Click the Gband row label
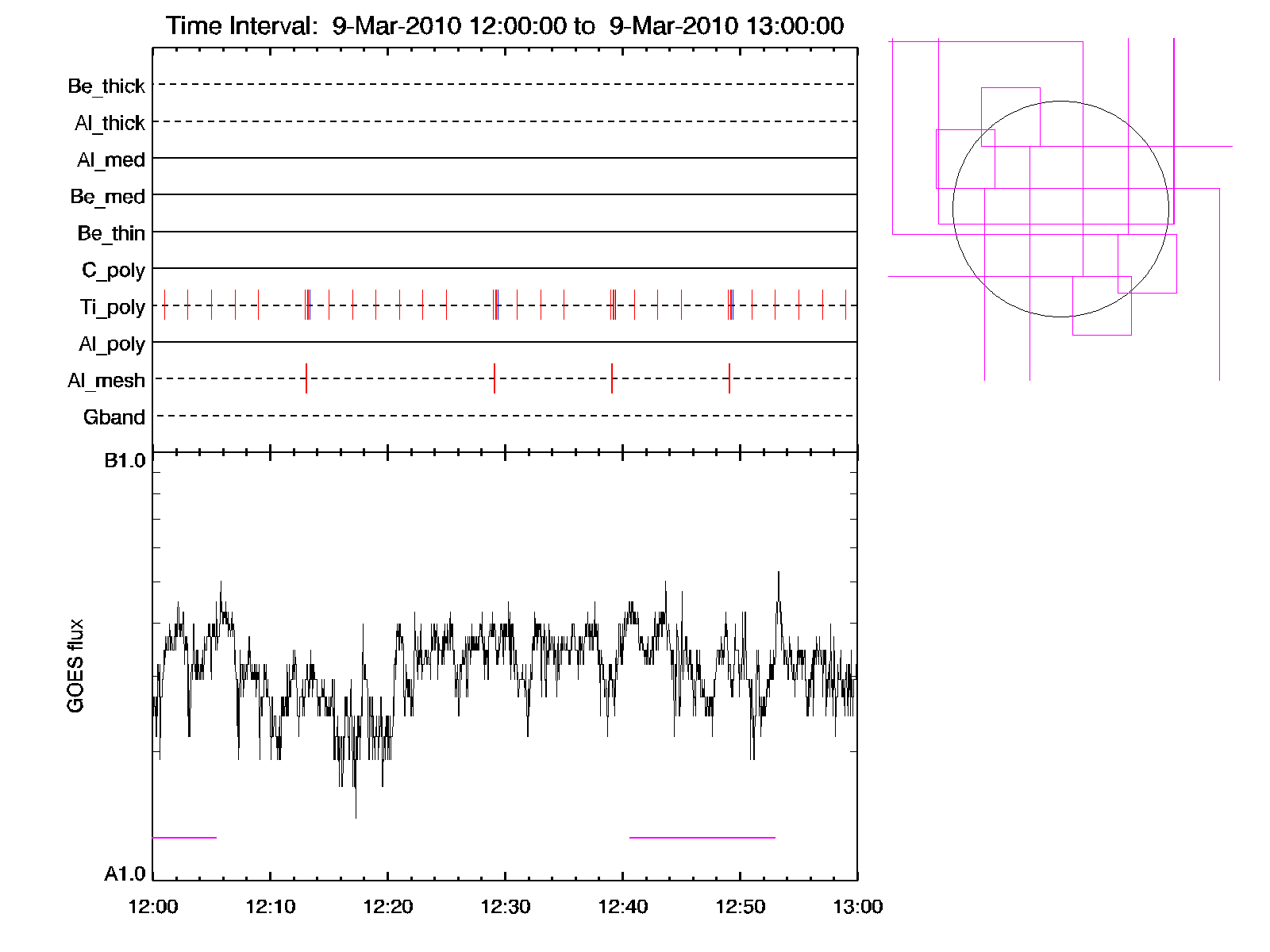 click(x=114, y=417)
